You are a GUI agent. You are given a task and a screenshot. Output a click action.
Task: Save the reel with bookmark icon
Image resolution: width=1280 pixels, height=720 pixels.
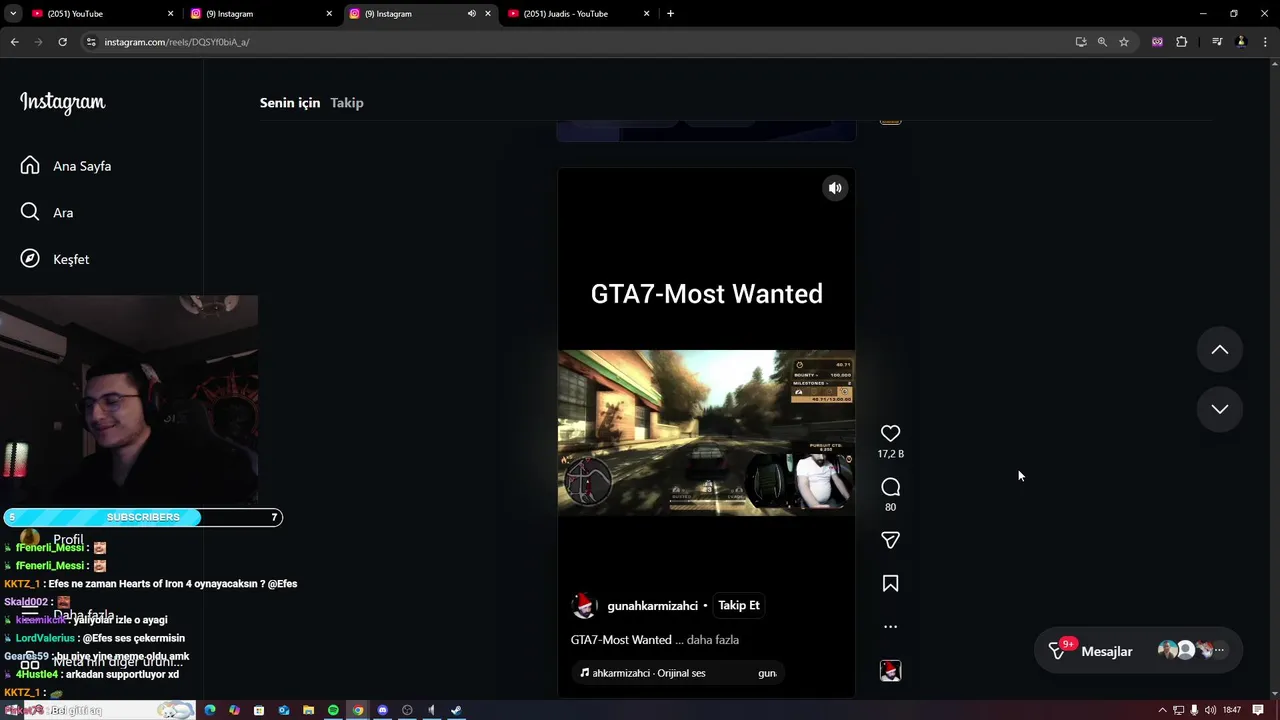(x=890, y=583)
